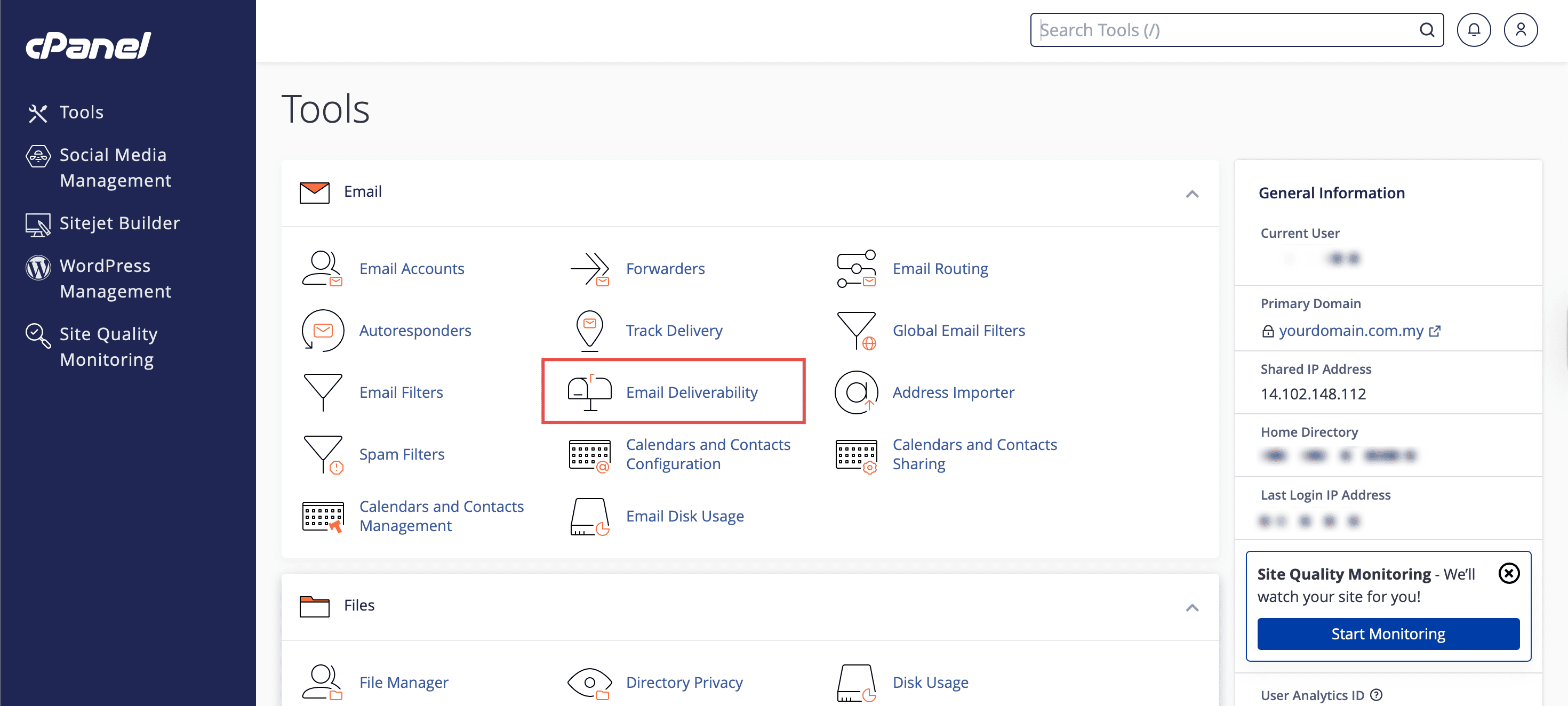Click the Forwarders arrow icon
Screen dimensions: 1568x706
point(589,268)
